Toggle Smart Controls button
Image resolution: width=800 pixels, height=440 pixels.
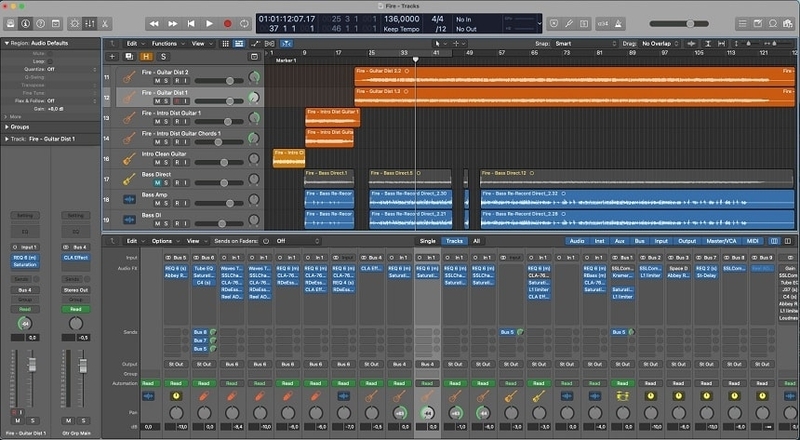click(x=75, y=23)
